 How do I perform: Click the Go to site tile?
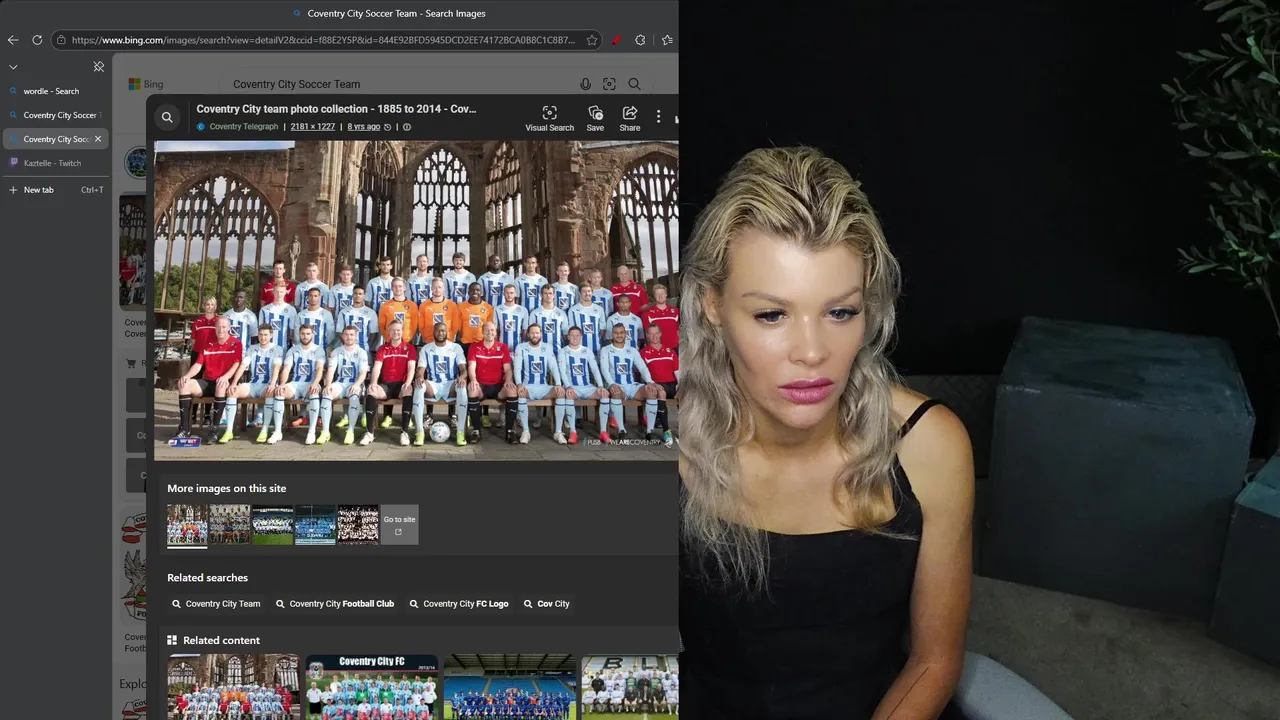[399, 524]
